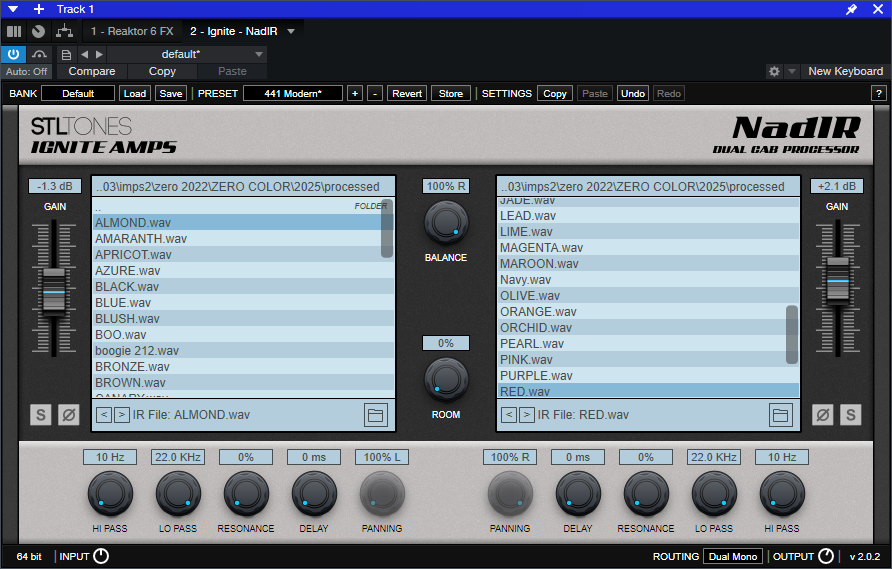Click the left HI PASS knob
This screenshot has height=569, width=892.
tap(110, 494)
